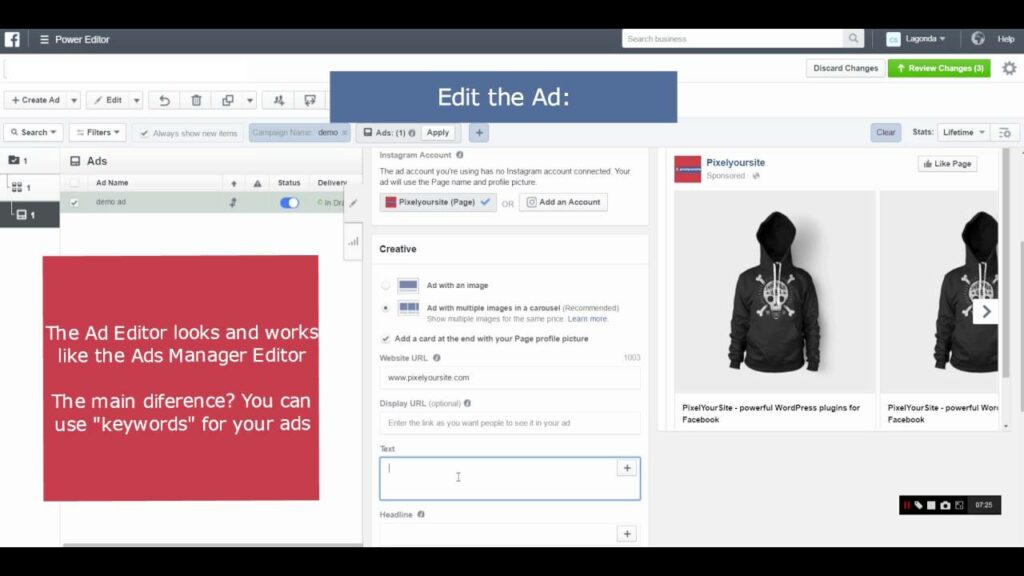
Task: Click the Instagram Account info icon
Action: tap(460, 155)
